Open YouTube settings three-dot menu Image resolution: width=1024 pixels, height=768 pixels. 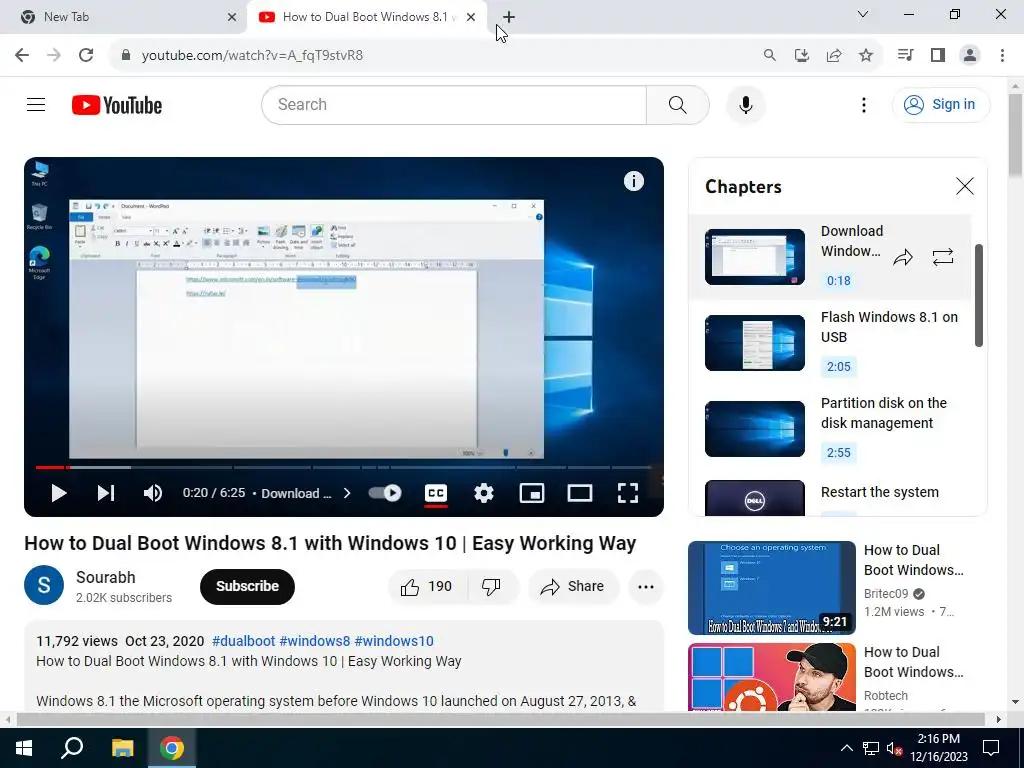(863, 104)
